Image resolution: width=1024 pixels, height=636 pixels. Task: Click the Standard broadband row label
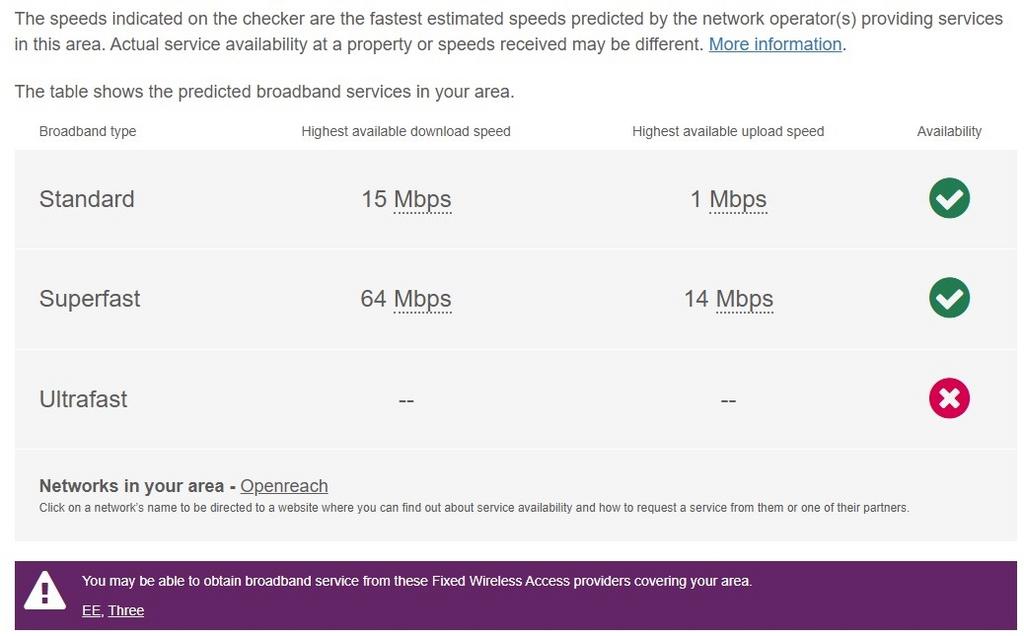coord(87,199)
